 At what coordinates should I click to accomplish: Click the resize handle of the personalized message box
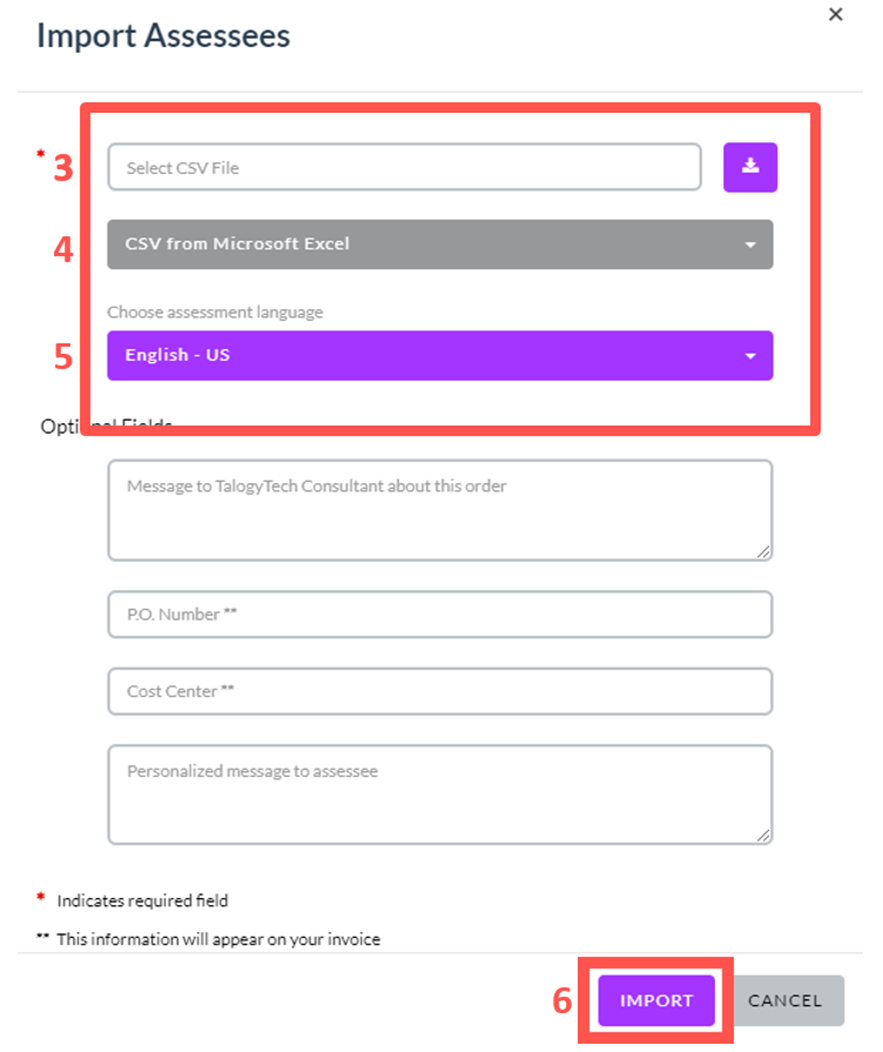pos(764,835)
